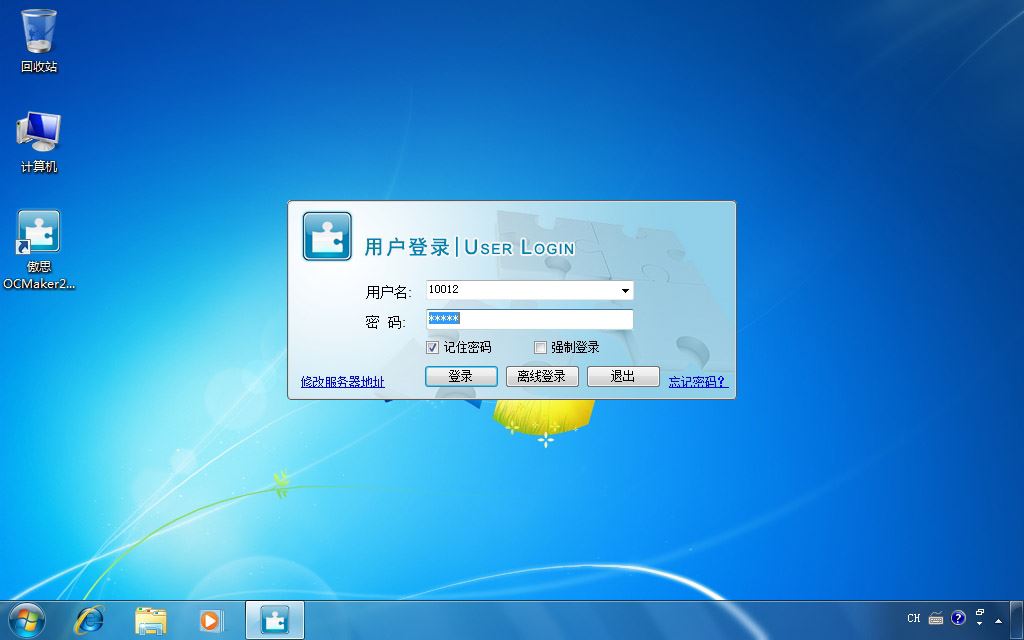Expand the 用户名 dropdown arrow
The height and width of the screenshot is (640, 1024).
pos(625,291)
